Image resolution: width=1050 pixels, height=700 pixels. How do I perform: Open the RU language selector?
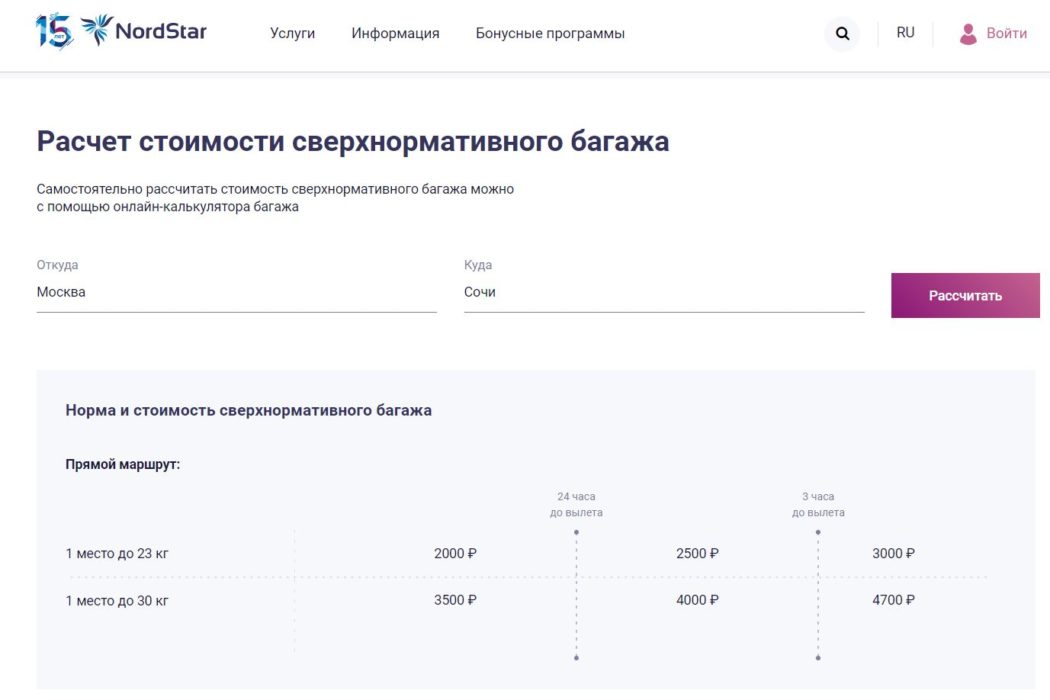905,32
